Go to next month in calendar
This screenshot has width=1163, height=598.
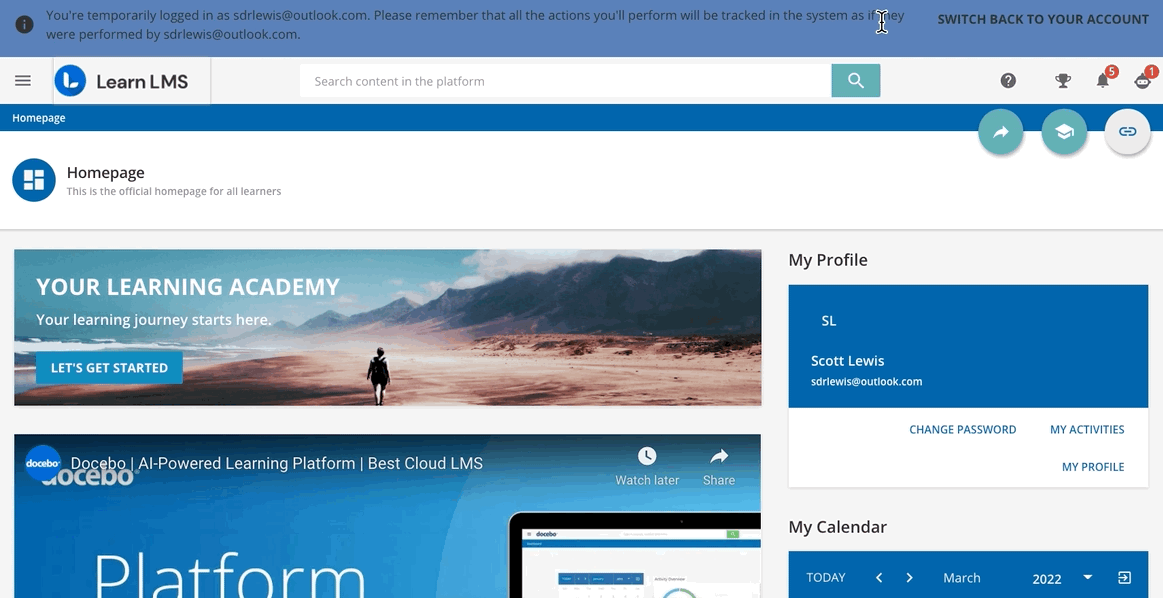coord(909,578)
